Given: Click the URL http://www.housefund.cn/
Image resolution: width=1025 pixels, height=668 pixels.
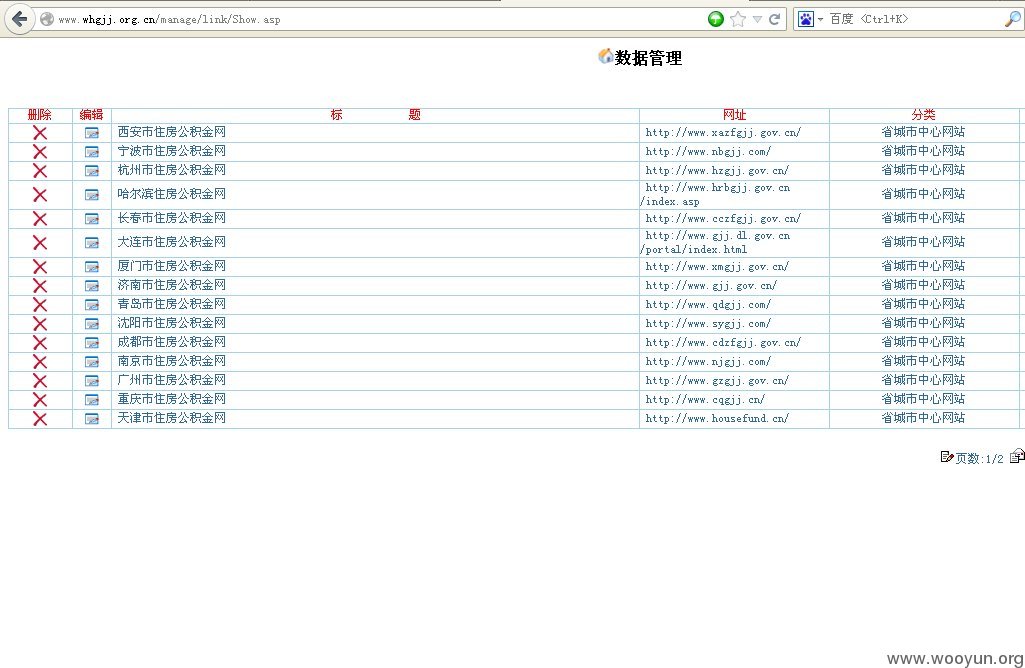Looking at the screenshot, I should pyautogui.click(x=716, y=418).
